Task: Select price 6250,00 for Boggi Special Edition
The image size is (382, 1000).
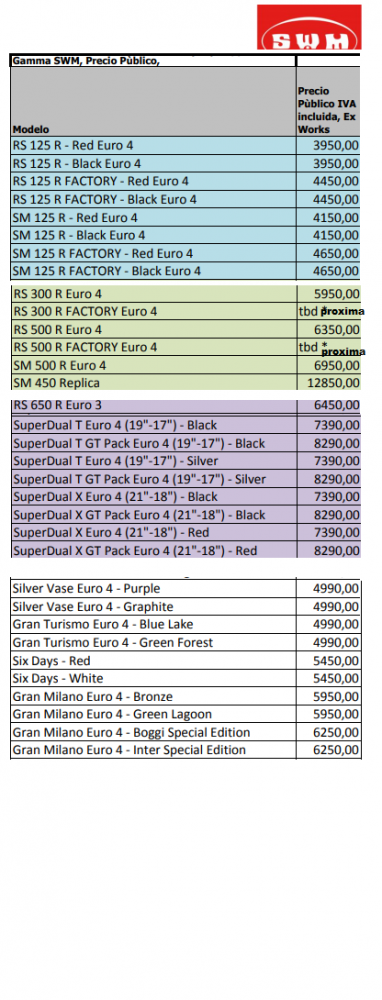Action: coord(336,732)
